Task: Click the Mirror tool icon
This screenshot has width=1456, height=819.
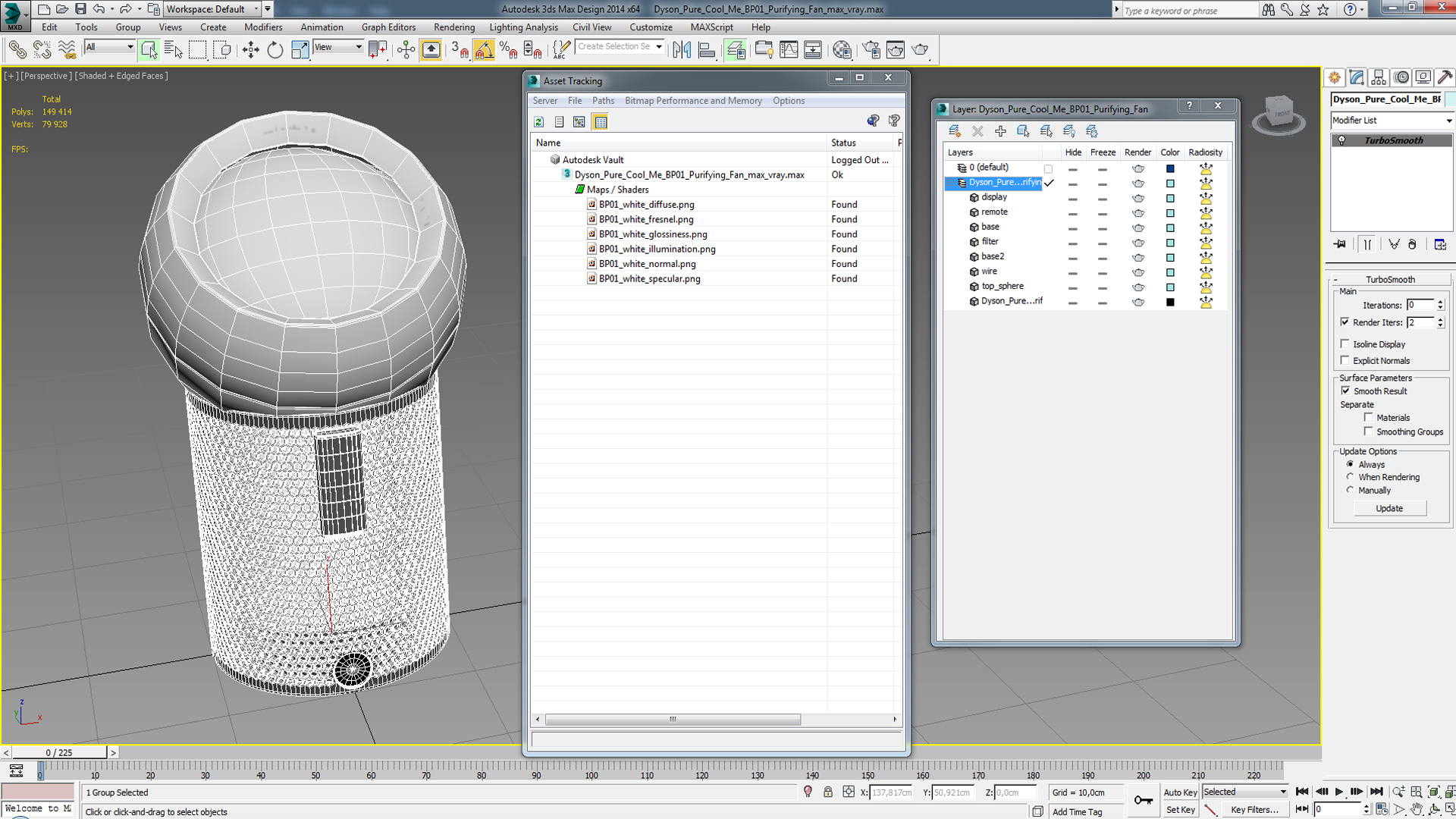Action: click(x=681, y=50)
